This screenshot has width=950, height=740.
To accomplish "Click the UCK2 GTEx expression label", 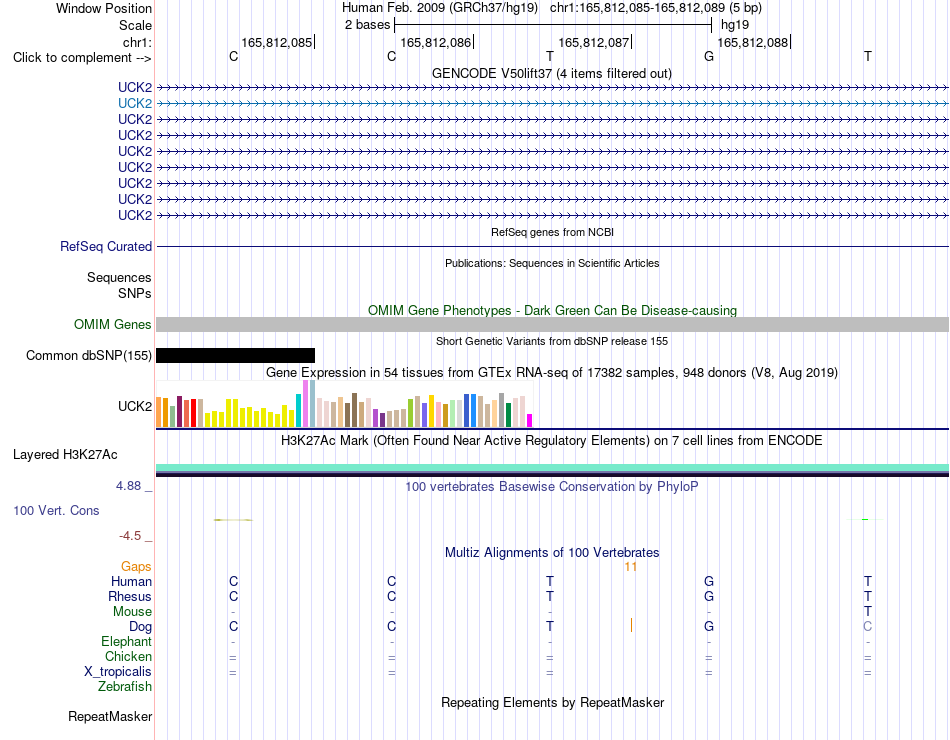I will coord(135,406).
